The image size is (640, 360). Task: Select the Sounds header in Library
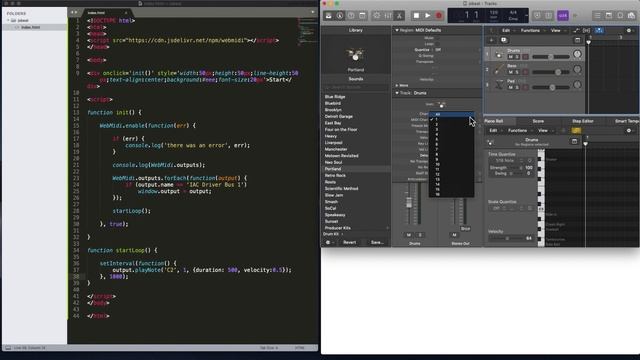pyautogui.click(x=356, y=79)
